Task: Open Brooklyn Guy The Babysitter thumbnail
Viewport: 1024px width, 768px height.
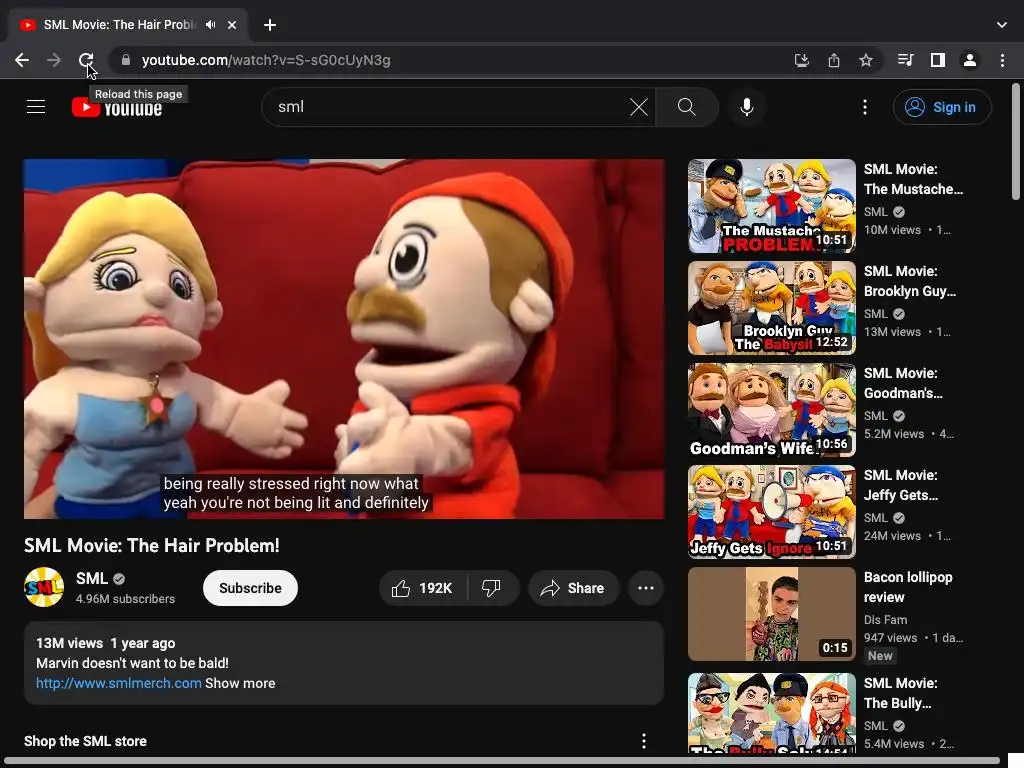Action: click(771, 308)
